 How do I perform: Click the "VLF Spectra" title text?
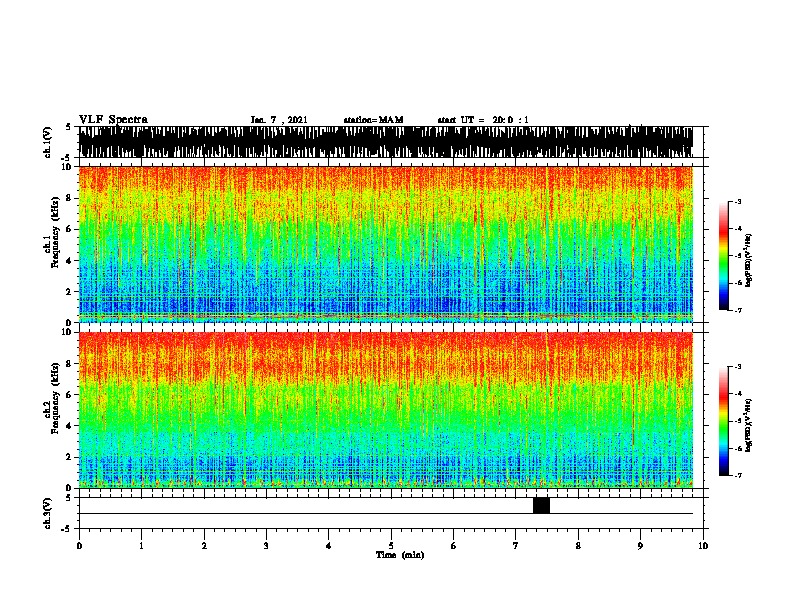113,120
